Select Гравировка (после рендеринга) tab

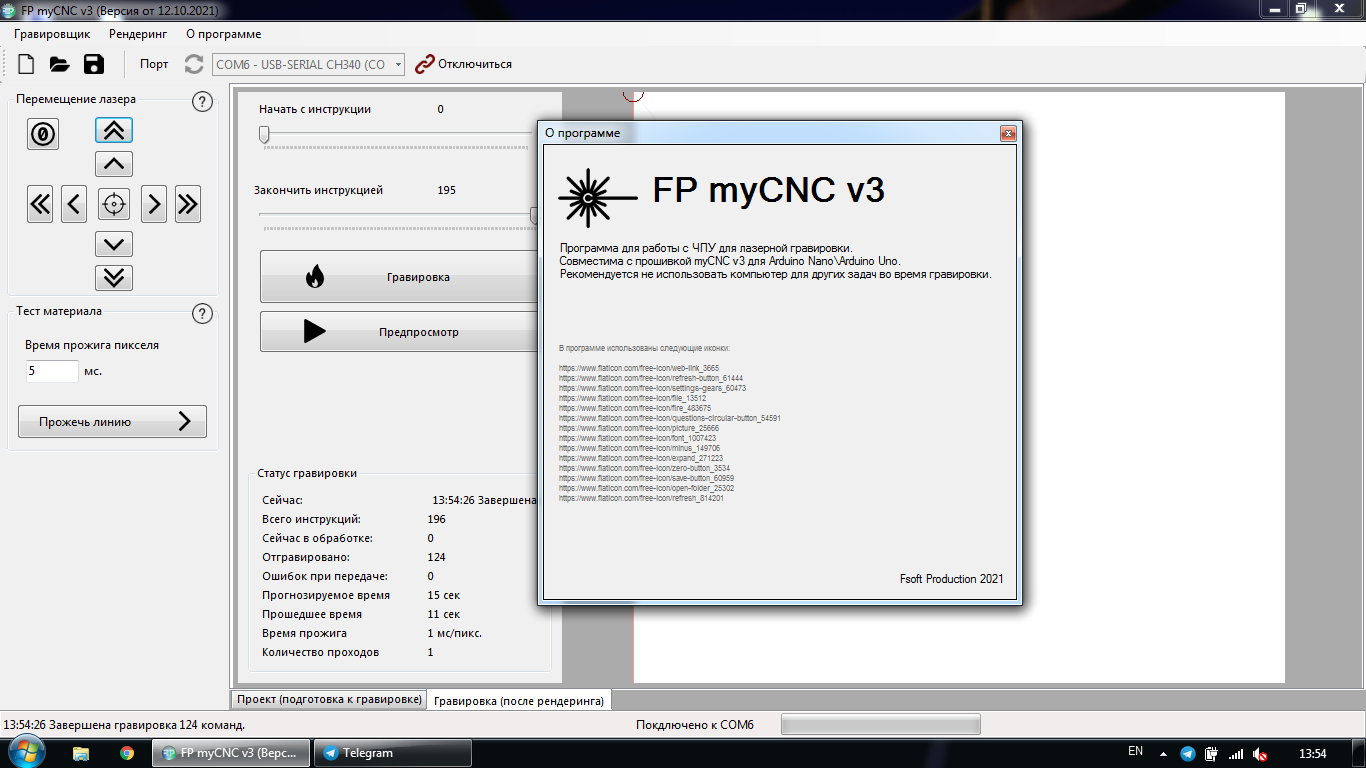(519, 700)
